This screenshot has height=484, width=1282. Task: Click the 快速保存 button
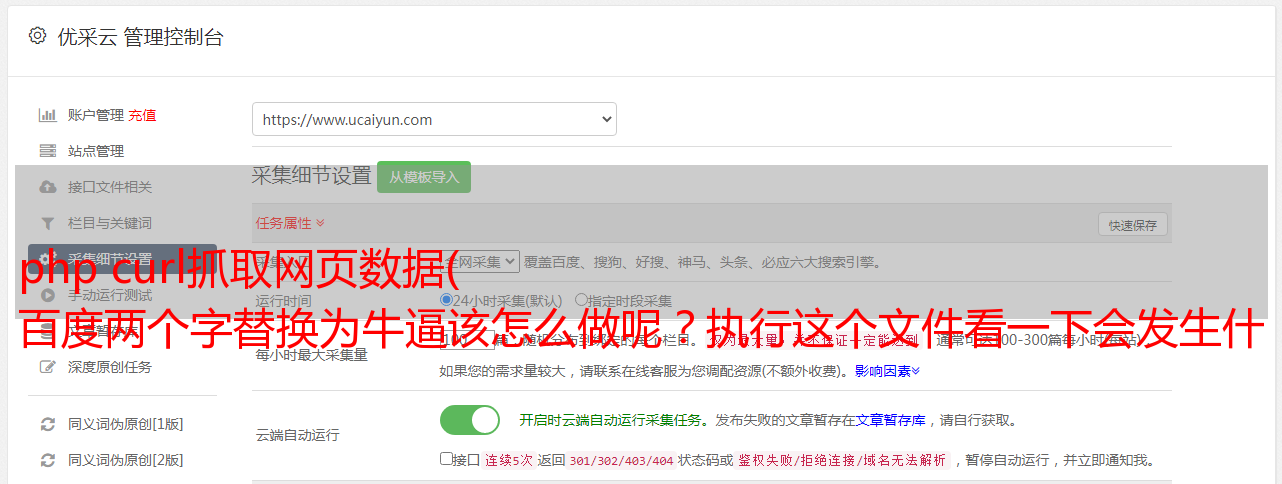[x=1133, y=225]
